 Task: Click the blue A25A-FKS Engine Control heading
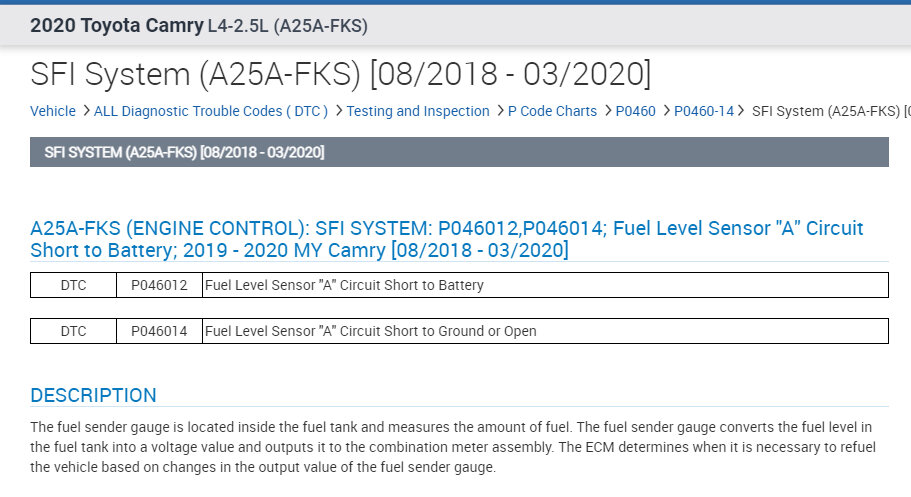point(447,239)
